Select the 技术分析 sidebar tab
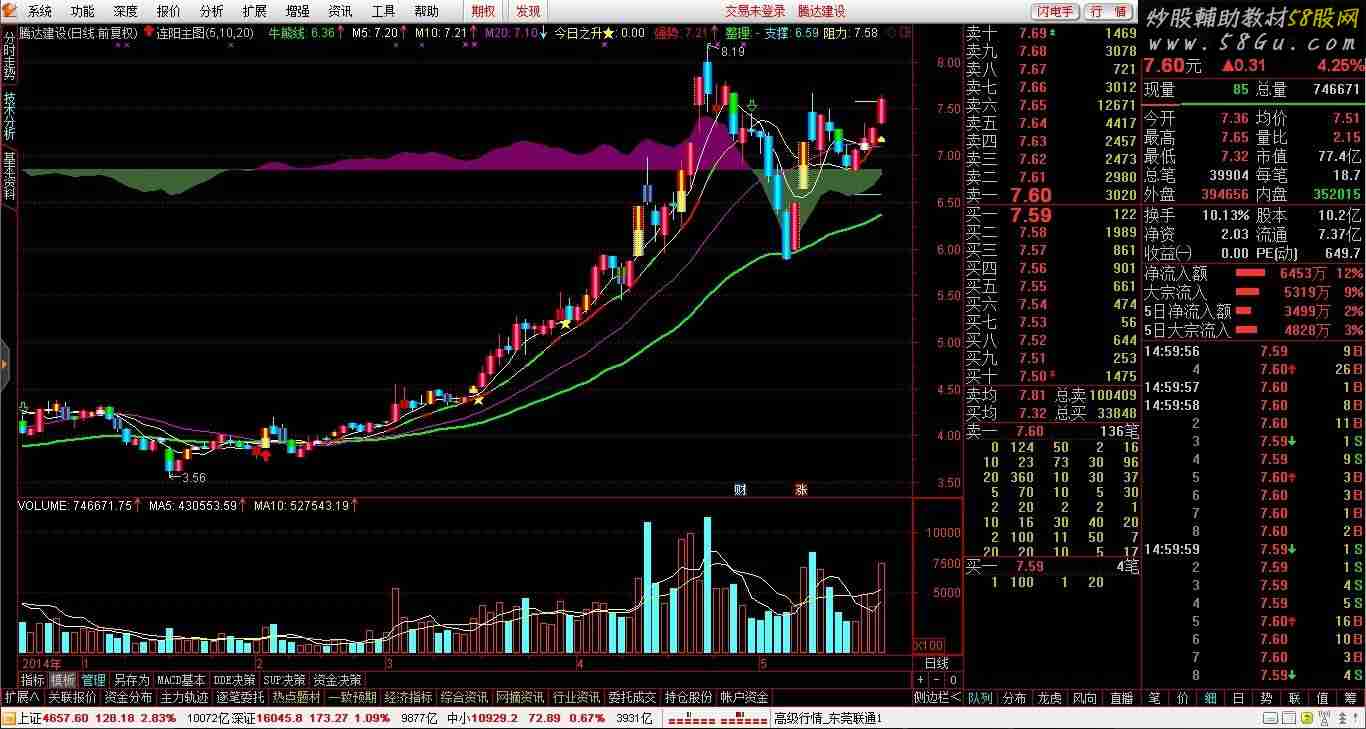Image resolution: width=1366 pixels, height=729 pixels. [9, 116]
